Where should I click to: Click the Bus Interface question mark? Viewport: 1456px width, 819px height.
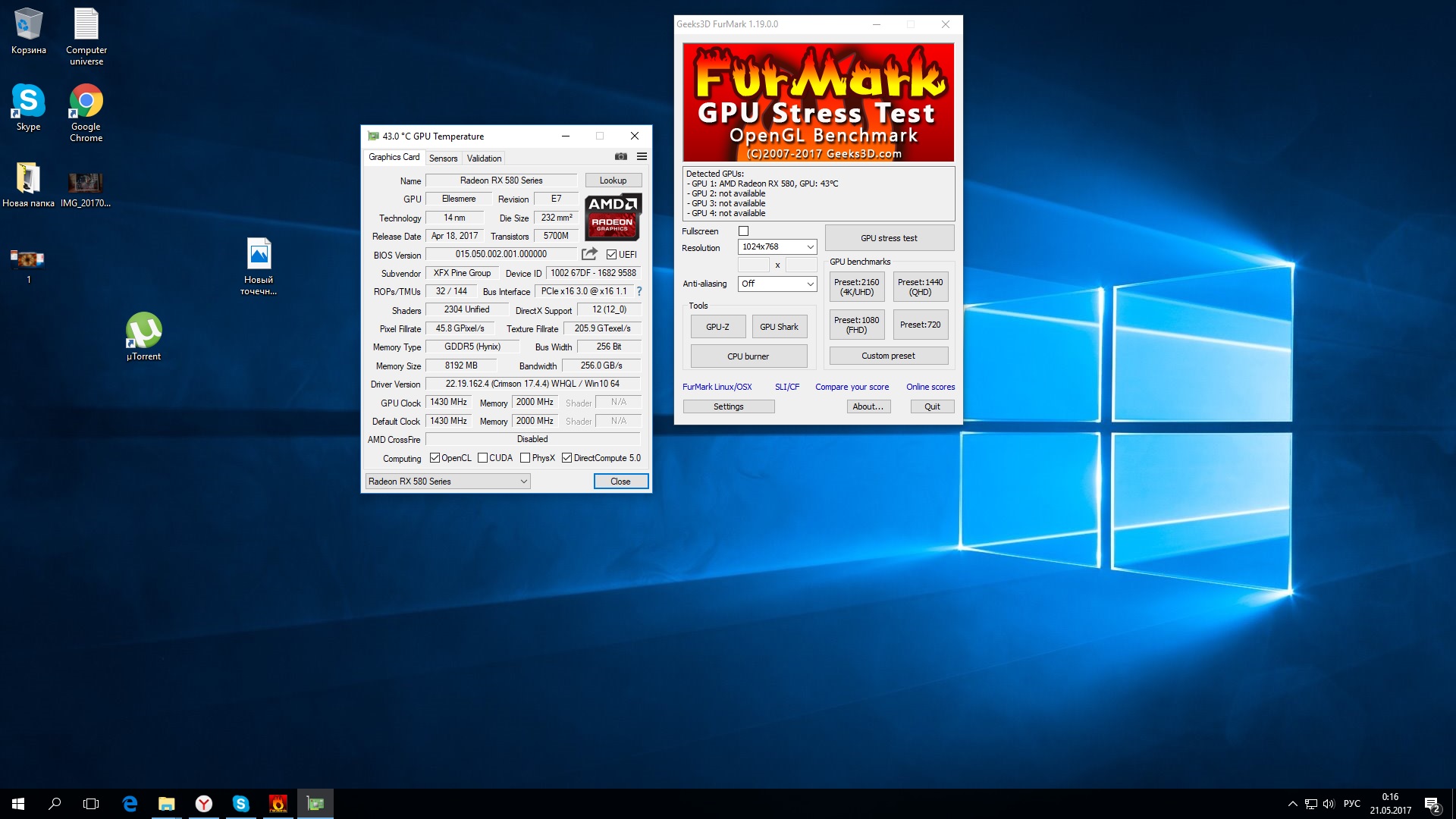(x=639, y=291)
